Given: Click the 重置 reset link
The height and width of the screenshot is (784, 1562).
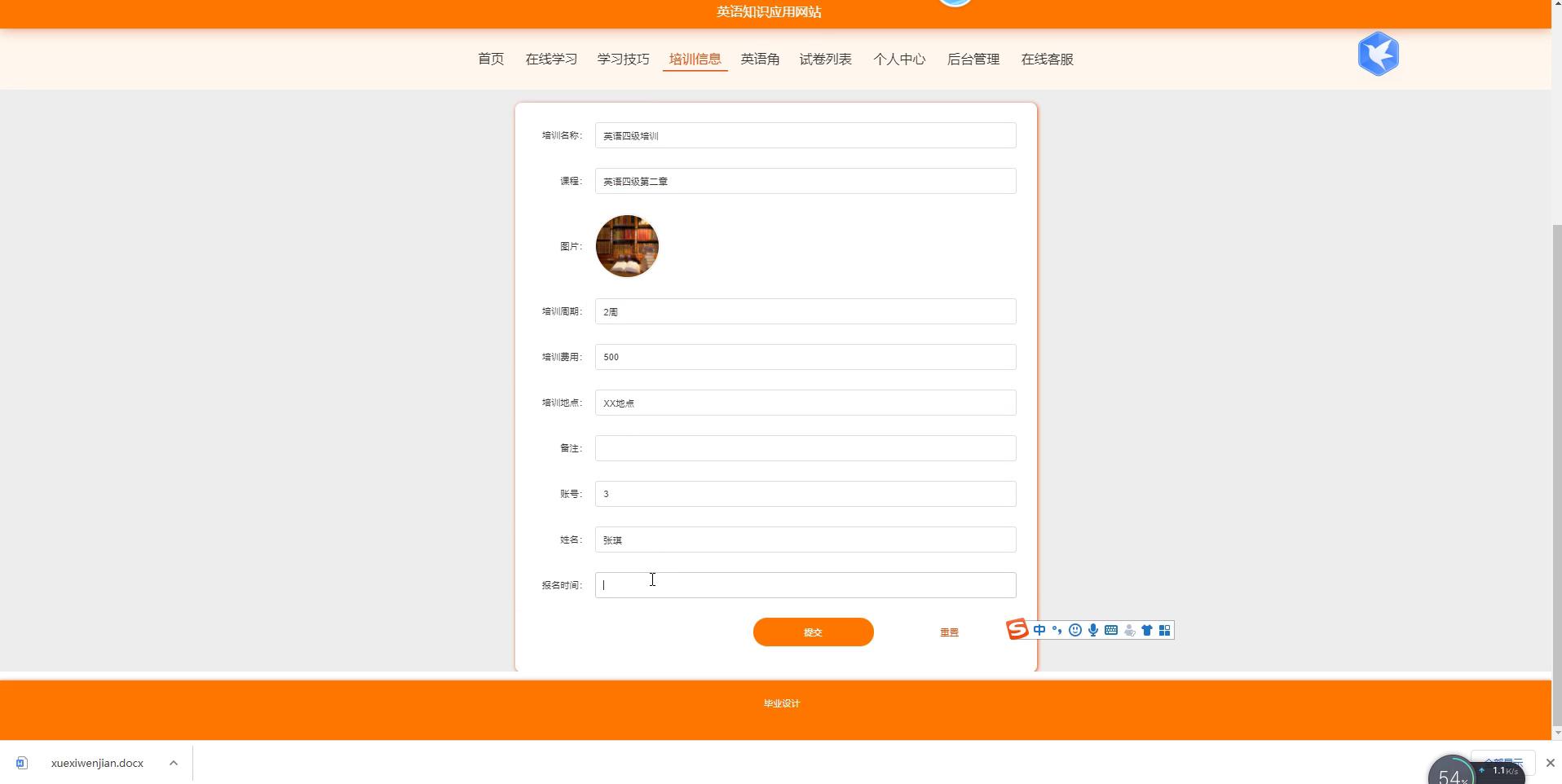Looking at the screenshot, I should [x=949, y=632].
